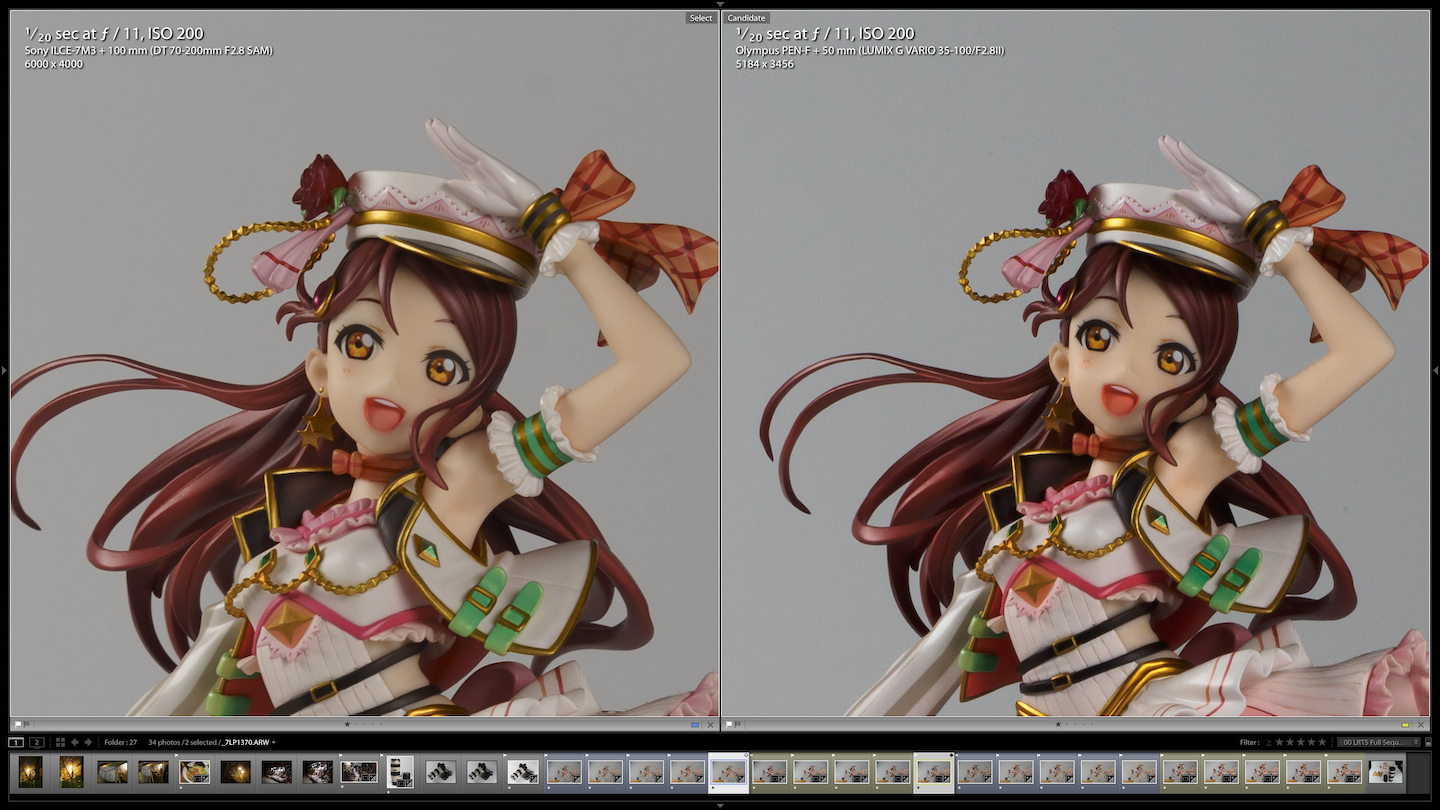Click the 'Folder : 27' source text
The height and width of the screenshot is (810, 1440).
(120, 742)
